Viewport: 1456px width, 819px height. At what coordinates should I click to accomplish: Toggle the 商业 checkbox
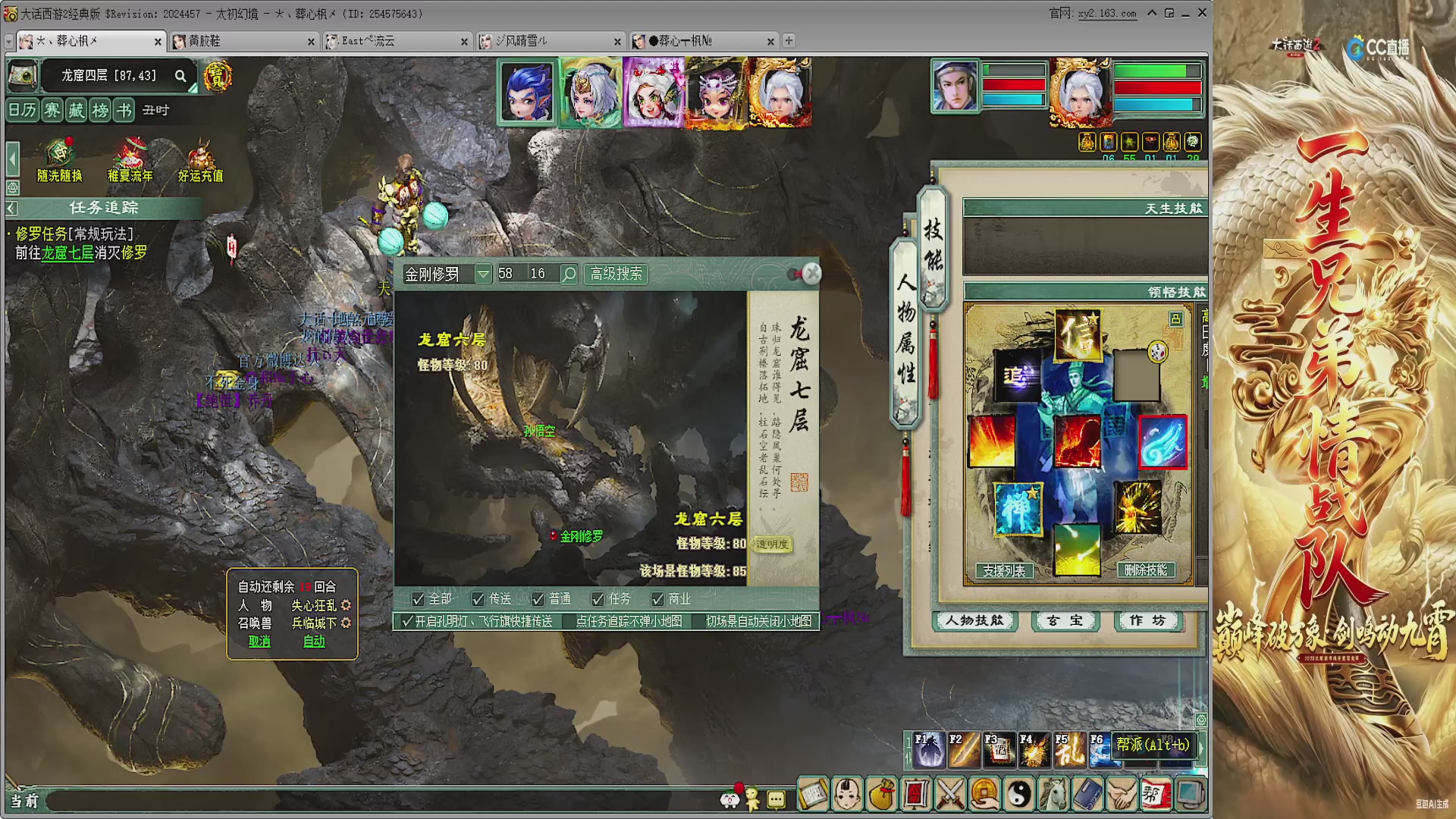click(x=657, y=599)
